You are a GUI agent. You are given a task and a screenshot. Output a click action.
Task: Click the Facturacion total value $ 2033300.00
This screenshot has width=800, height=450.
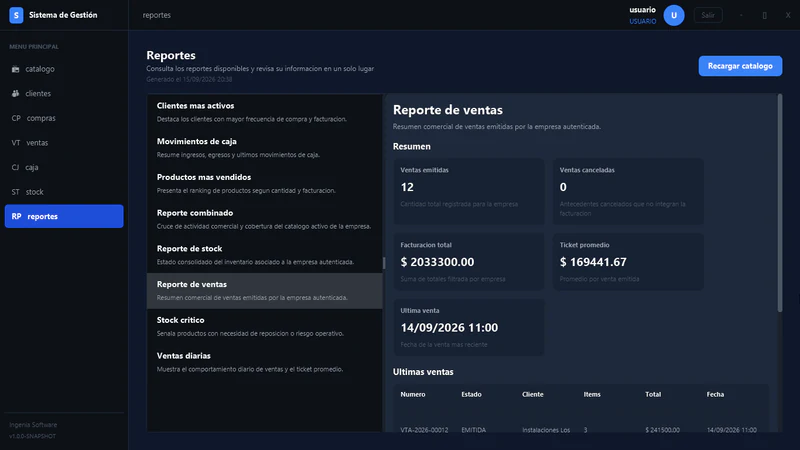click(437, 262)
